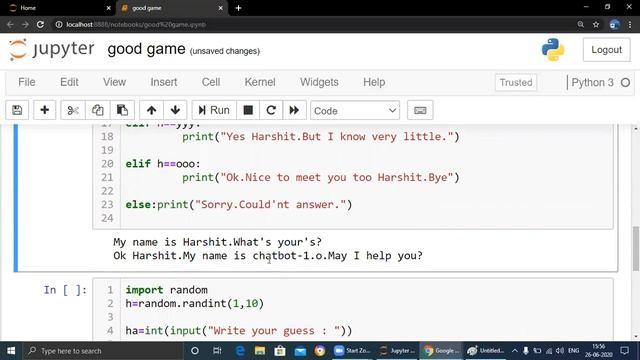Click the taskbar search box
This screenshot has width=640, height=360.
click(x=102, y=351)
